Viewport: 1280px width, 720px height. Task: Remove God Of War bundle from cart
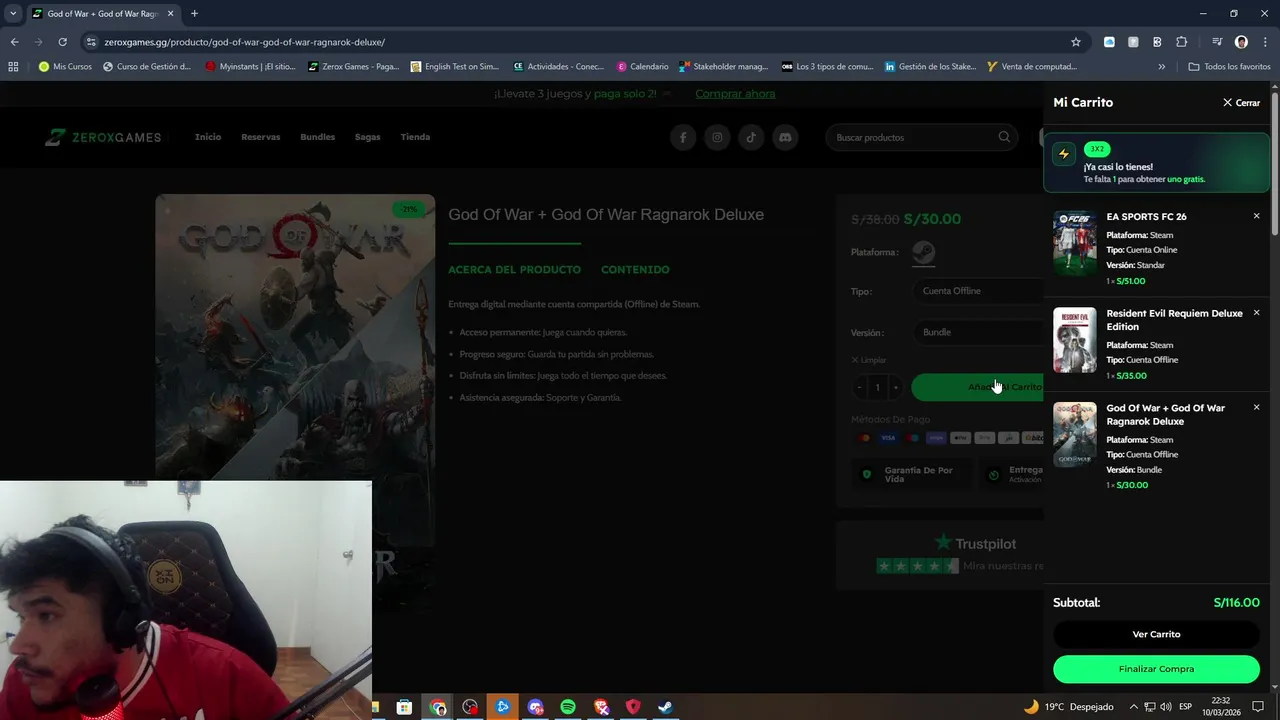pyautogui.click(x=1257, y=407)
